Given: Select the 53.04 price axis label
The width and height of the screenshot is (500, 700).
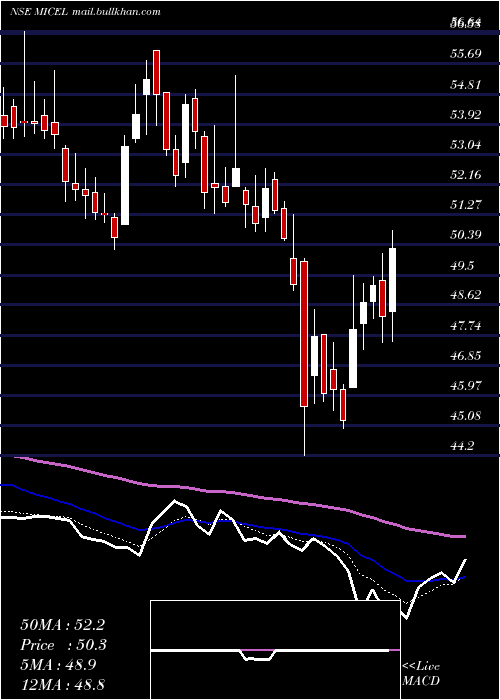Looking at the screenshot, I should (x=467, y=145).
